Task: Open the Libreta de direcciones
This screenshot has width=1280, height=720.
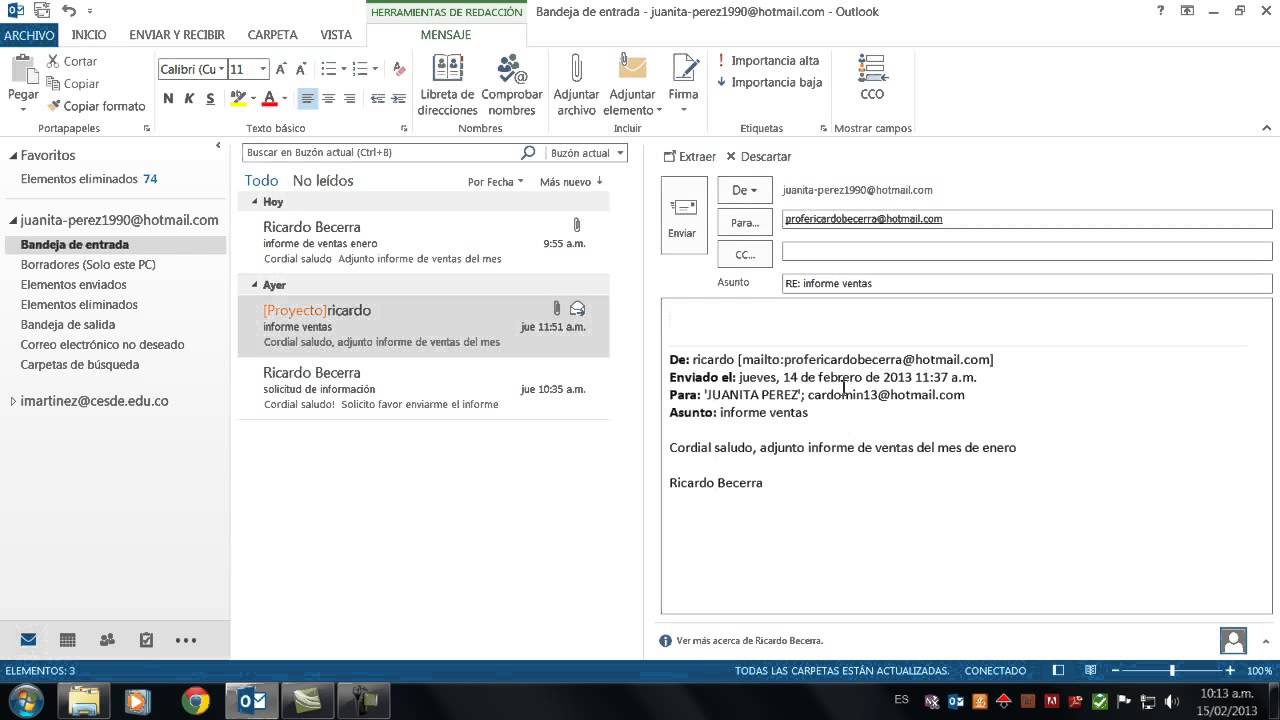Action: (x=447, y=84)
